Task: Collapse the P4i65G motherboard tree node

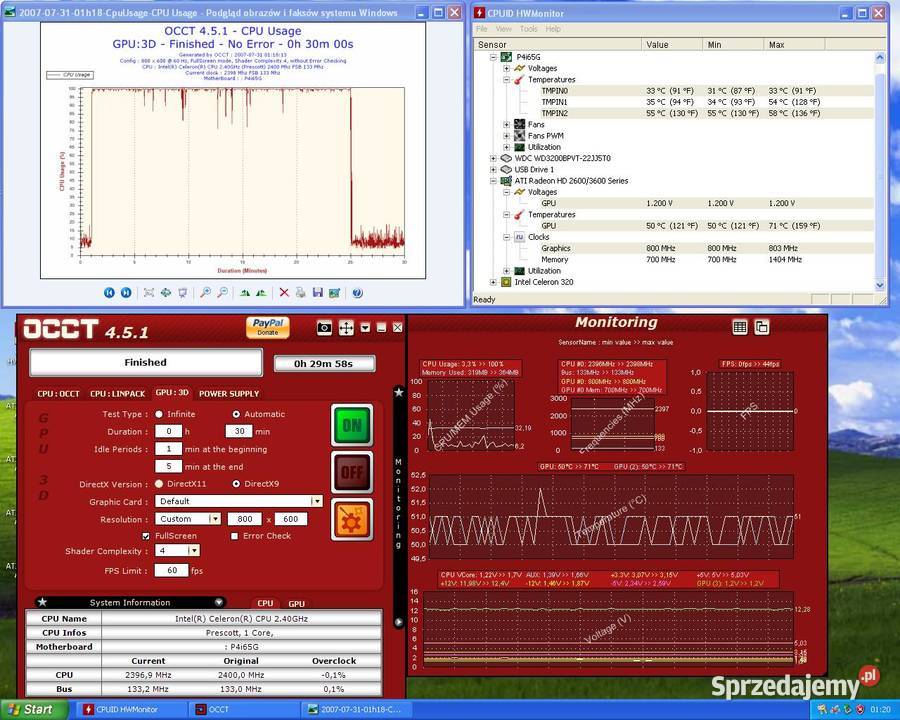Action: click(x=493, y=57)
